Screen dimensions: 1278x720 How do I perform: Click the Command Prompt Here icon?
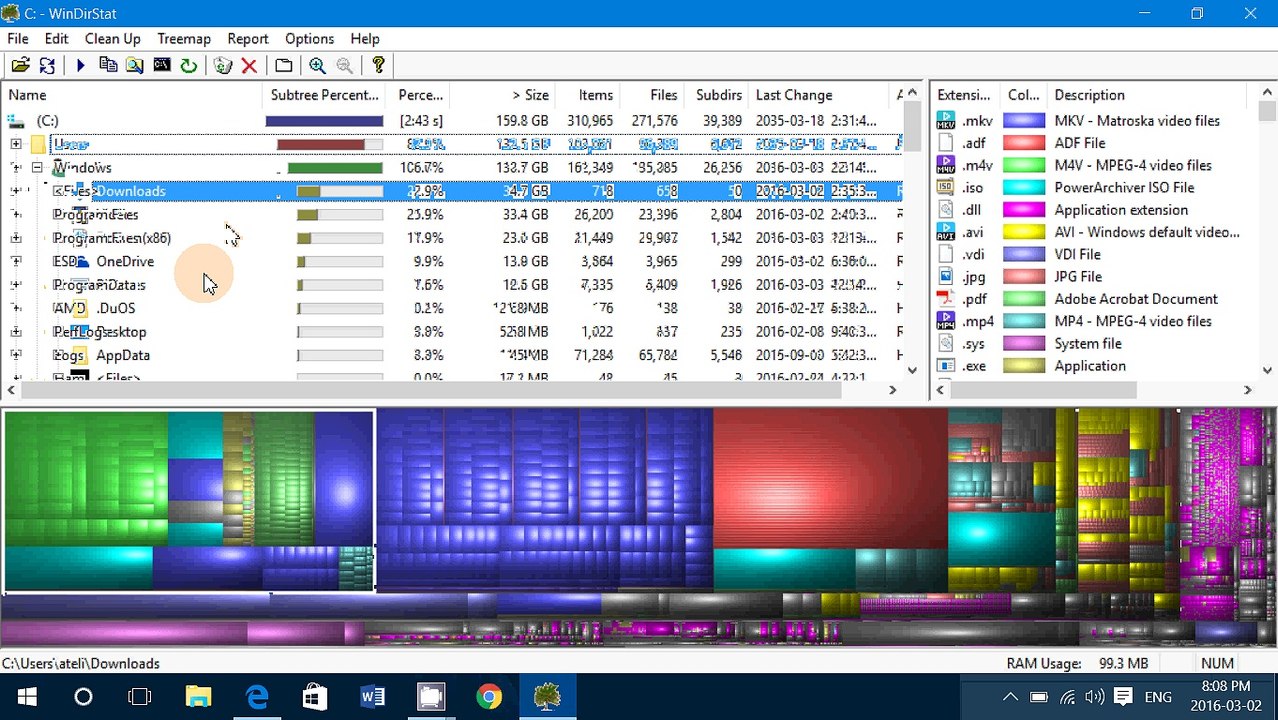click(x=161, y=65)
